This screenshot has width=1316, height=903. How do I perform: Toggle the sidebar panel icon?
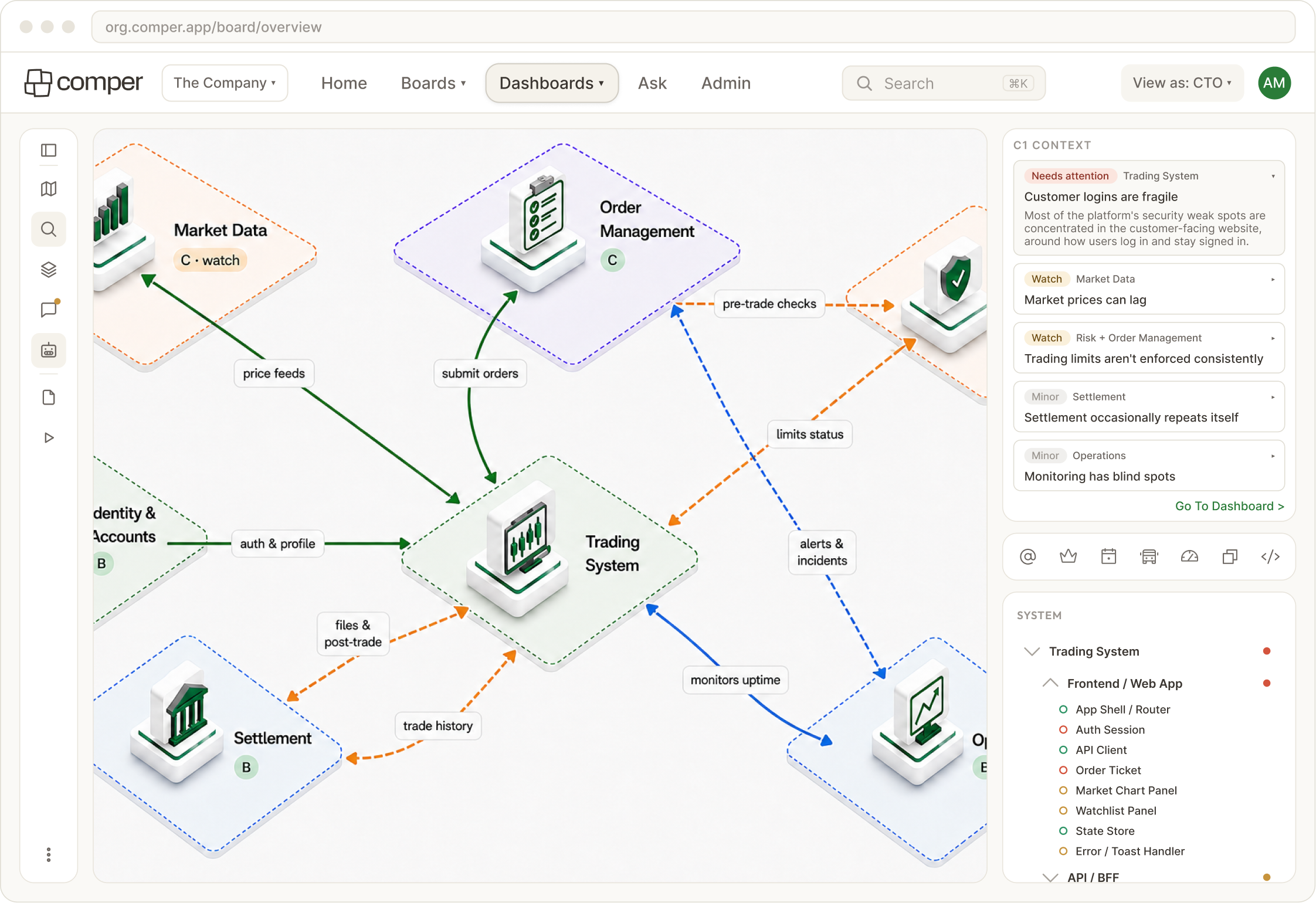coord(49,151)
